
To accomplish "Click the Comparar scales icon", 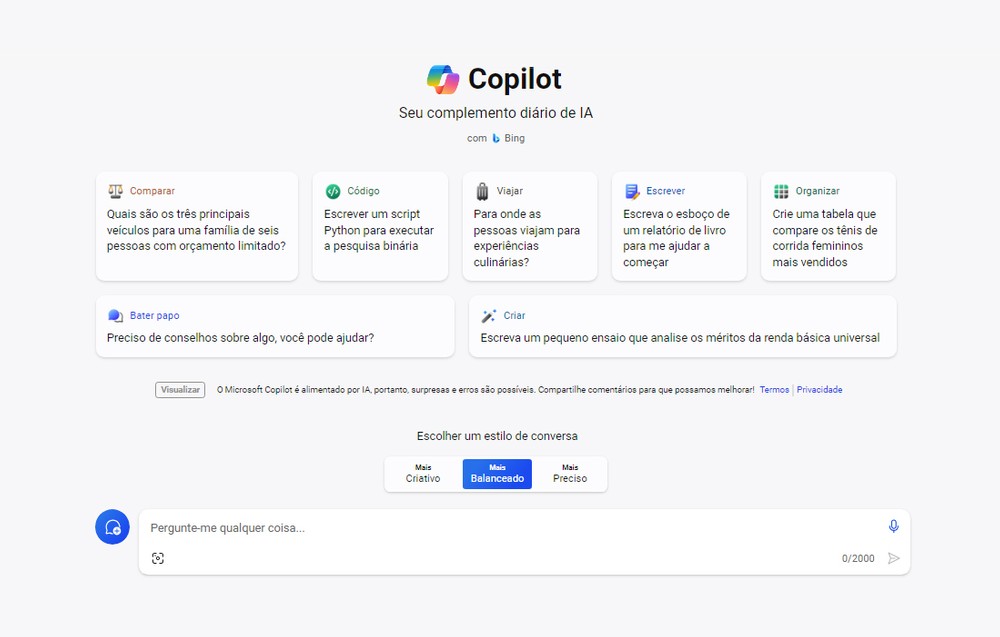I will coord(116,191).
